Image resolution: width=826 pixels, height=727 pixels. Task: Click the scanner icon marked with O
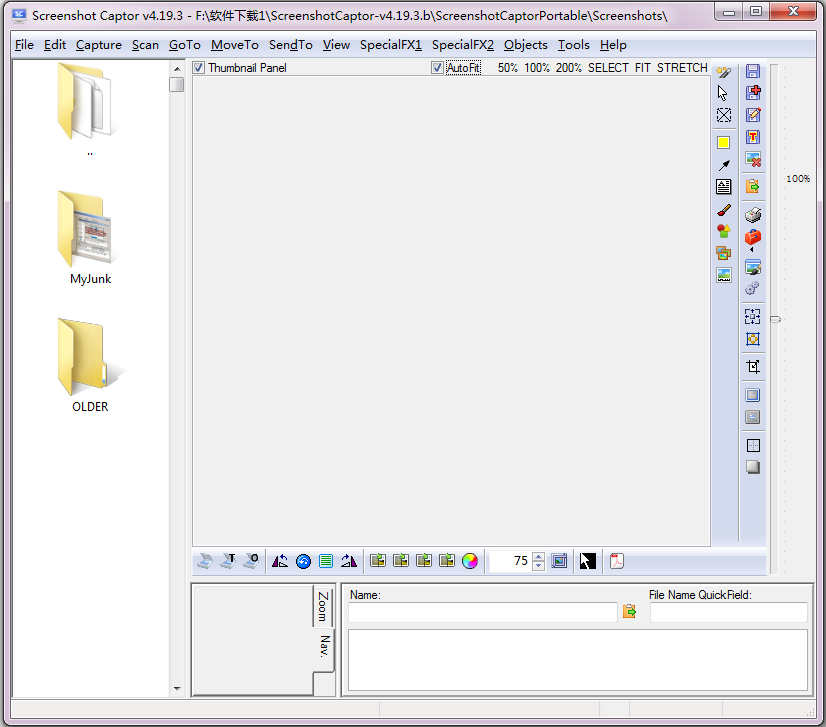251,562
